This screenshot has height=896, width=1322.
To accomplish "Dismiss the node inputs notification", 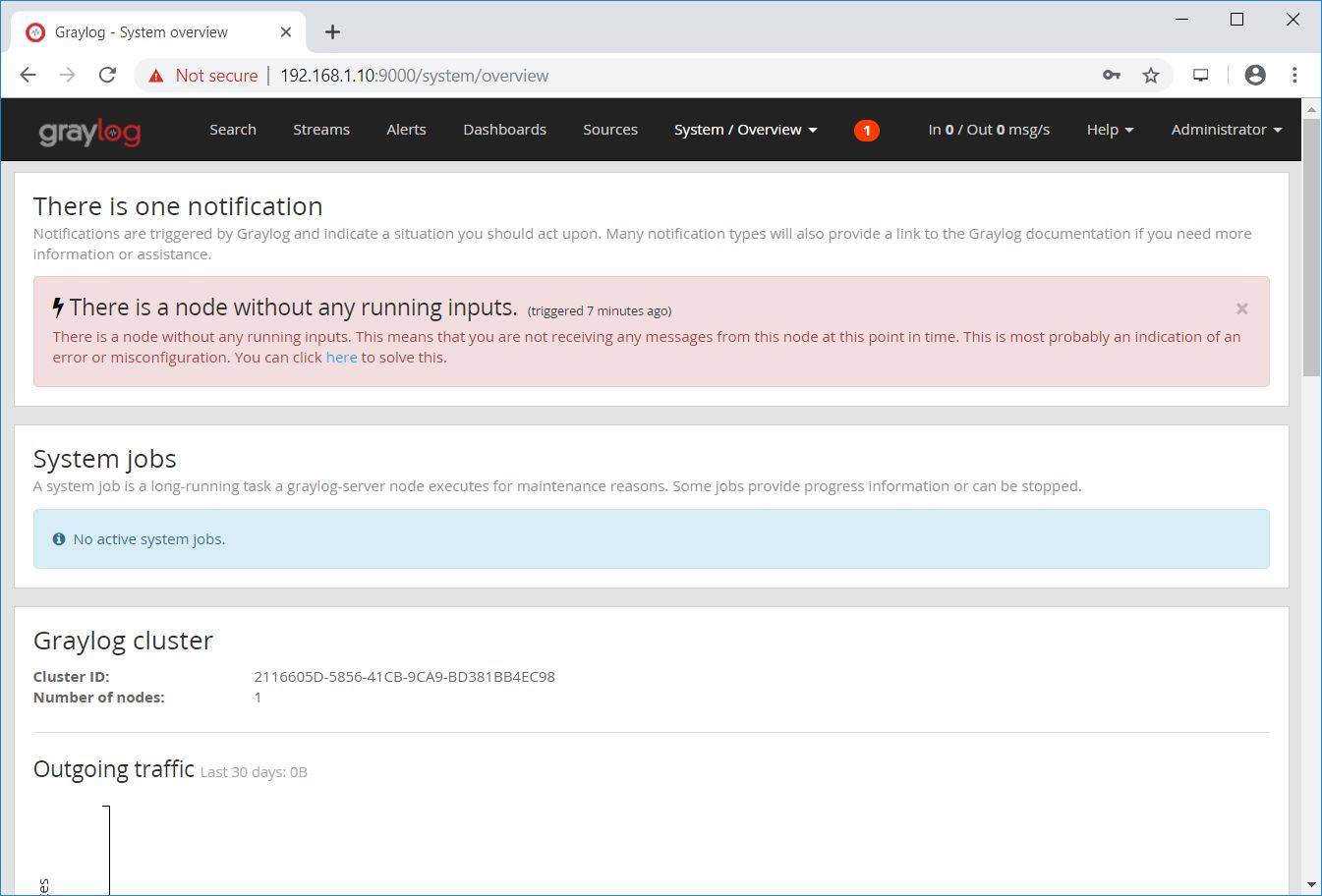I will click(1241, 308).
